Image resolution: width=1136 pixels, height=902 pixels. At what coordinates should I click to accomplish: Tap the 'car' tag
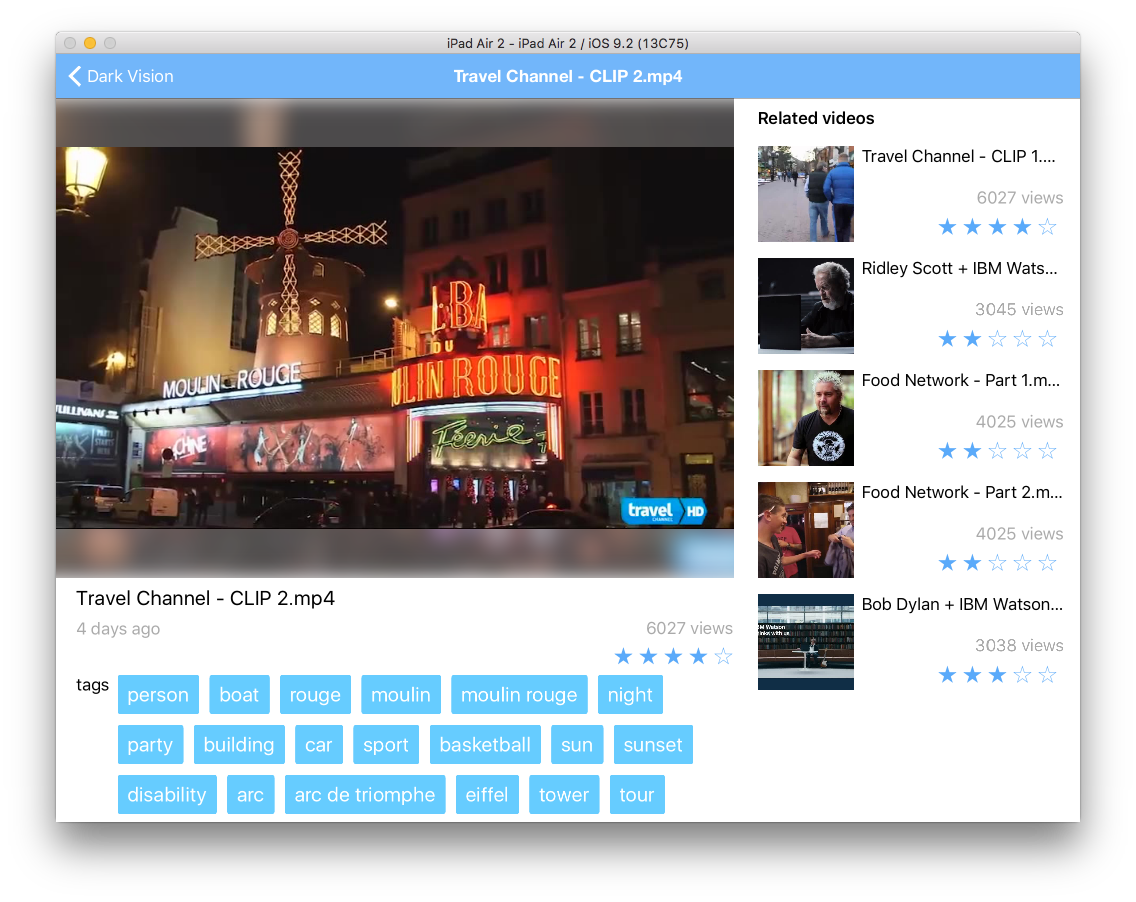(x=319, y=745)
